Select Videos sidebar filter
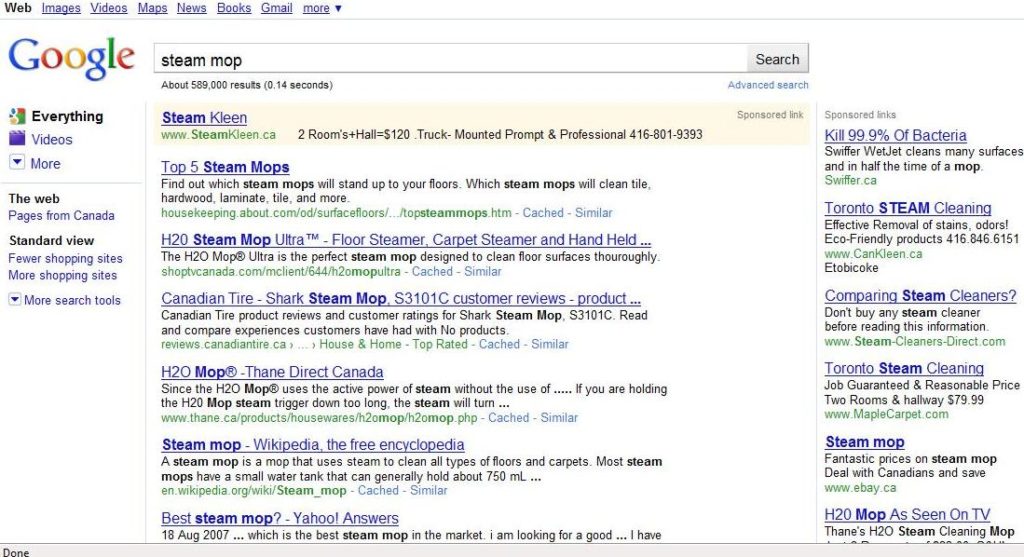The height and width of the screenshot is (557, 1024). [52, 139]
